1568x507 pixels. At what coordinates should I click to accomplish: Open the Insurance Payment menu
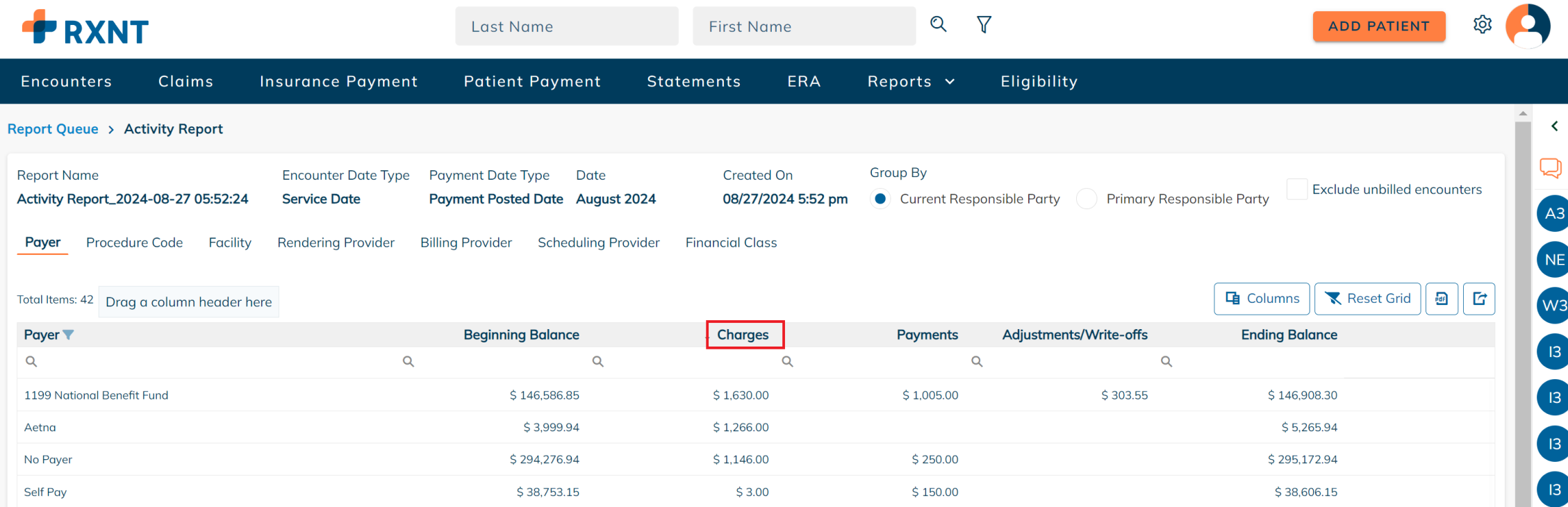338,82
